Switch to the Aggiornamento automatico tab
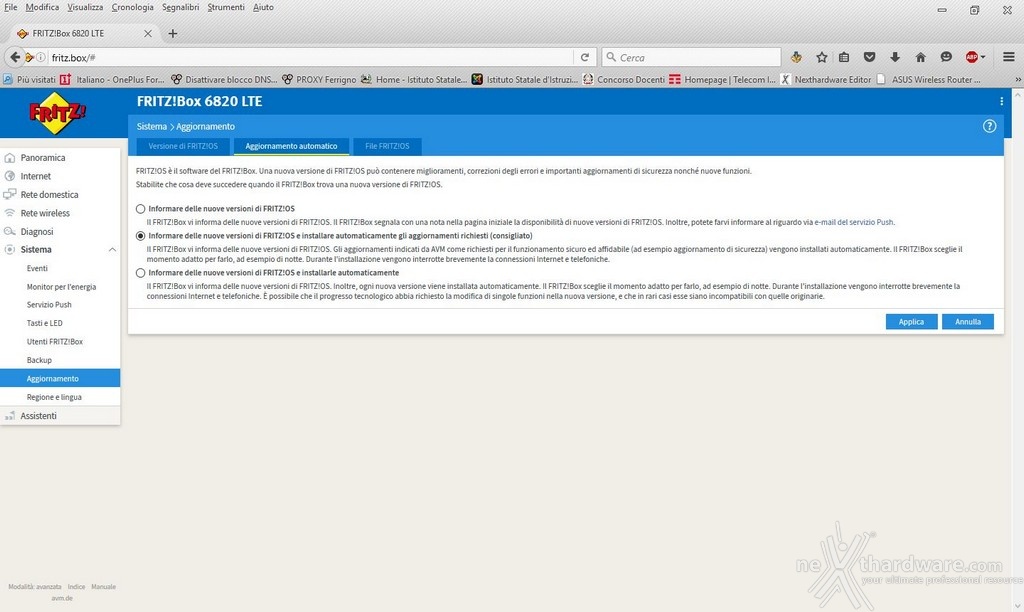Image resolution: width=1024 pixels, height=612 pixels. tap(291, 146)
